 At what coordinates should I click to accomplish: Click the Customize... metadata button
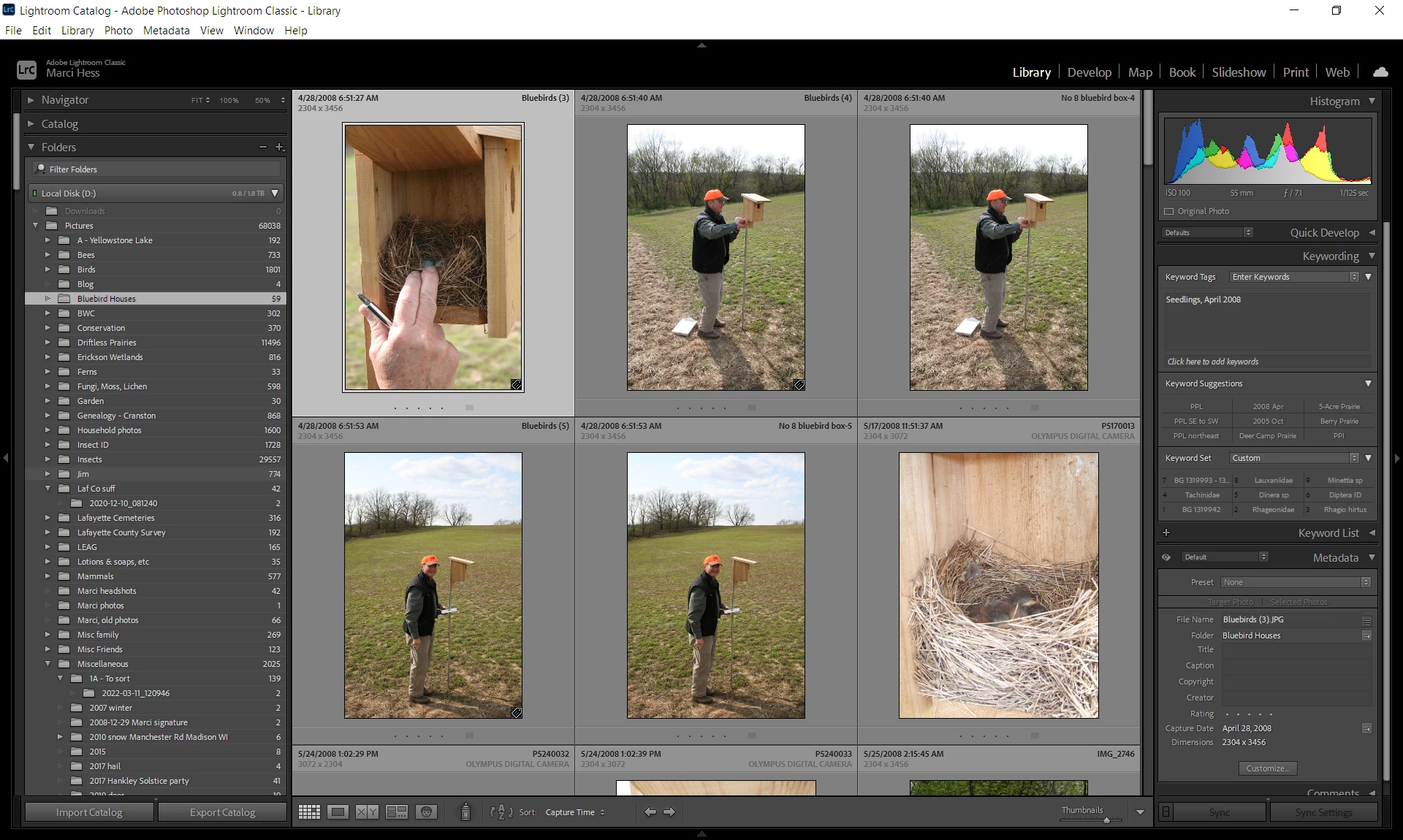[x=1268, y=768]
